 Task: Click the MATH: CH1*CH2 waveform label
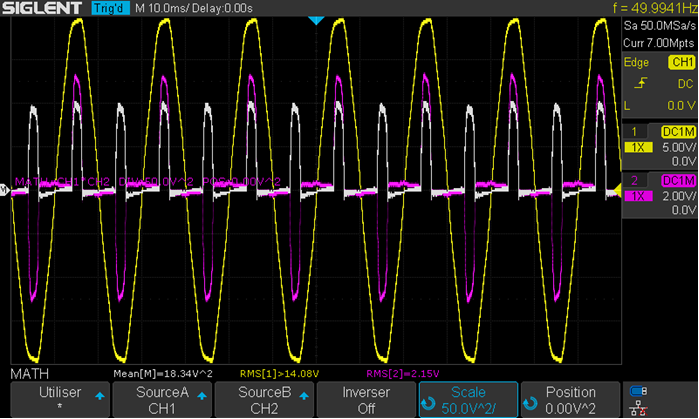click(x=62, y=182)
